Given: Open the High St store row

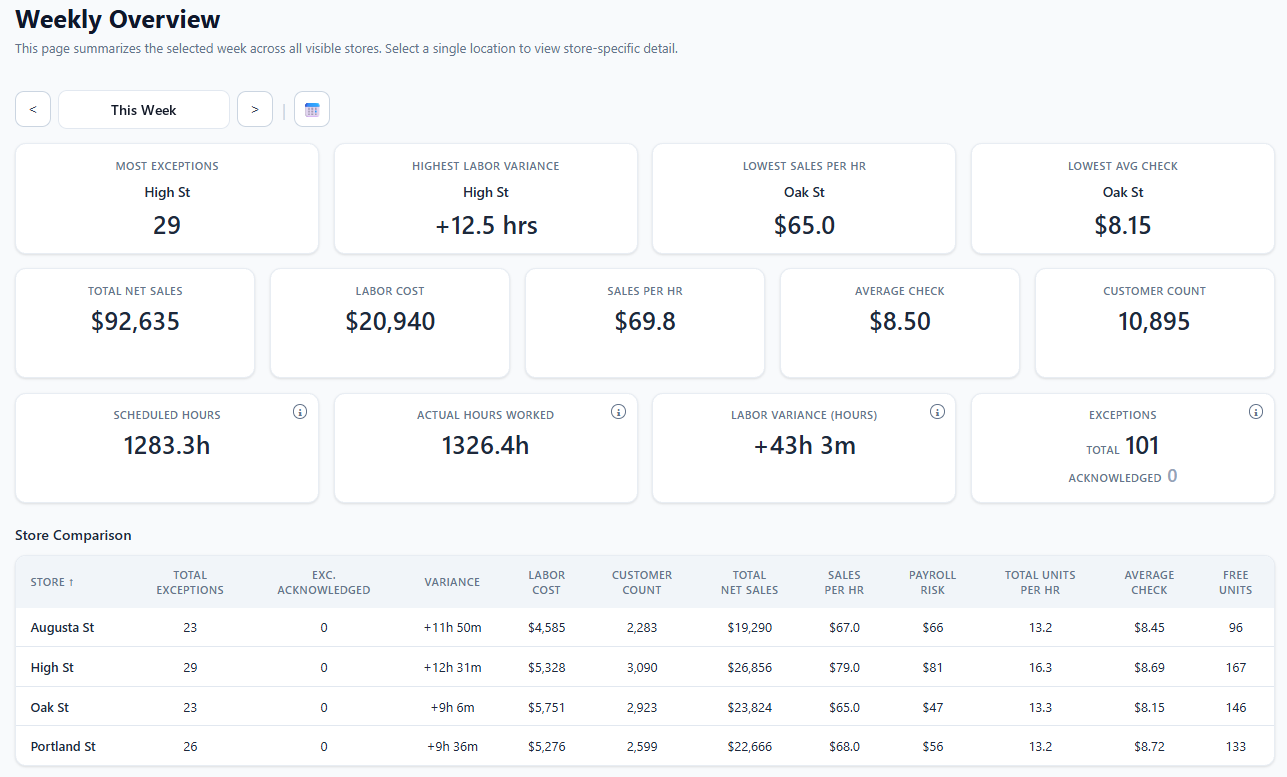Looking at the screenshot, I should click(x=645, y=667).
